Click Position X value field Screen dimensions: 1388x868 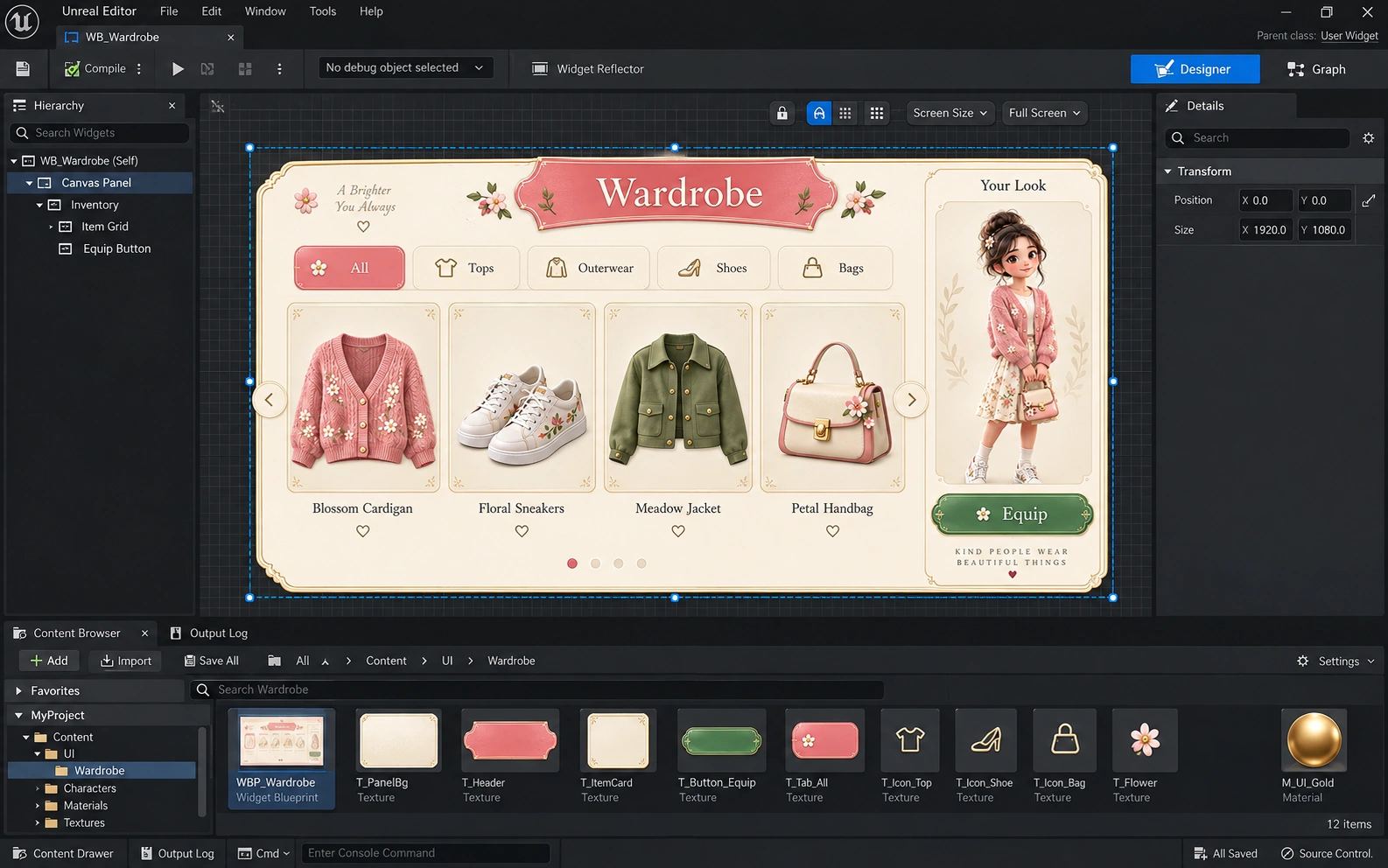[1265, 200]
